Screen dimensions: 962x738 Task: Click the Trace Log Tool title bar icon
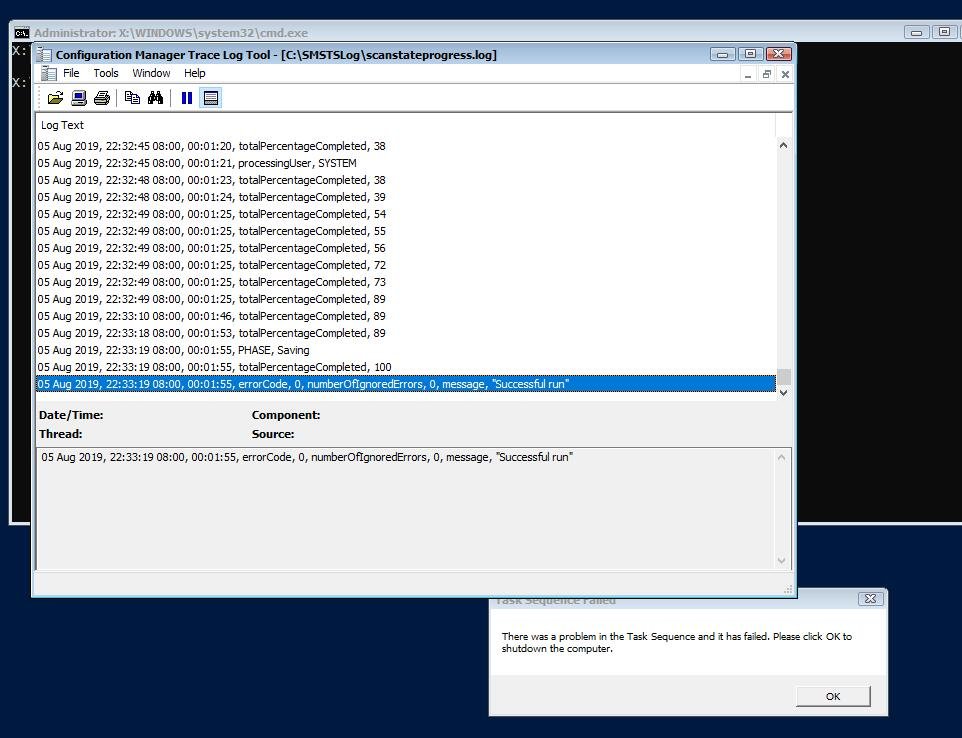[44, 55]
